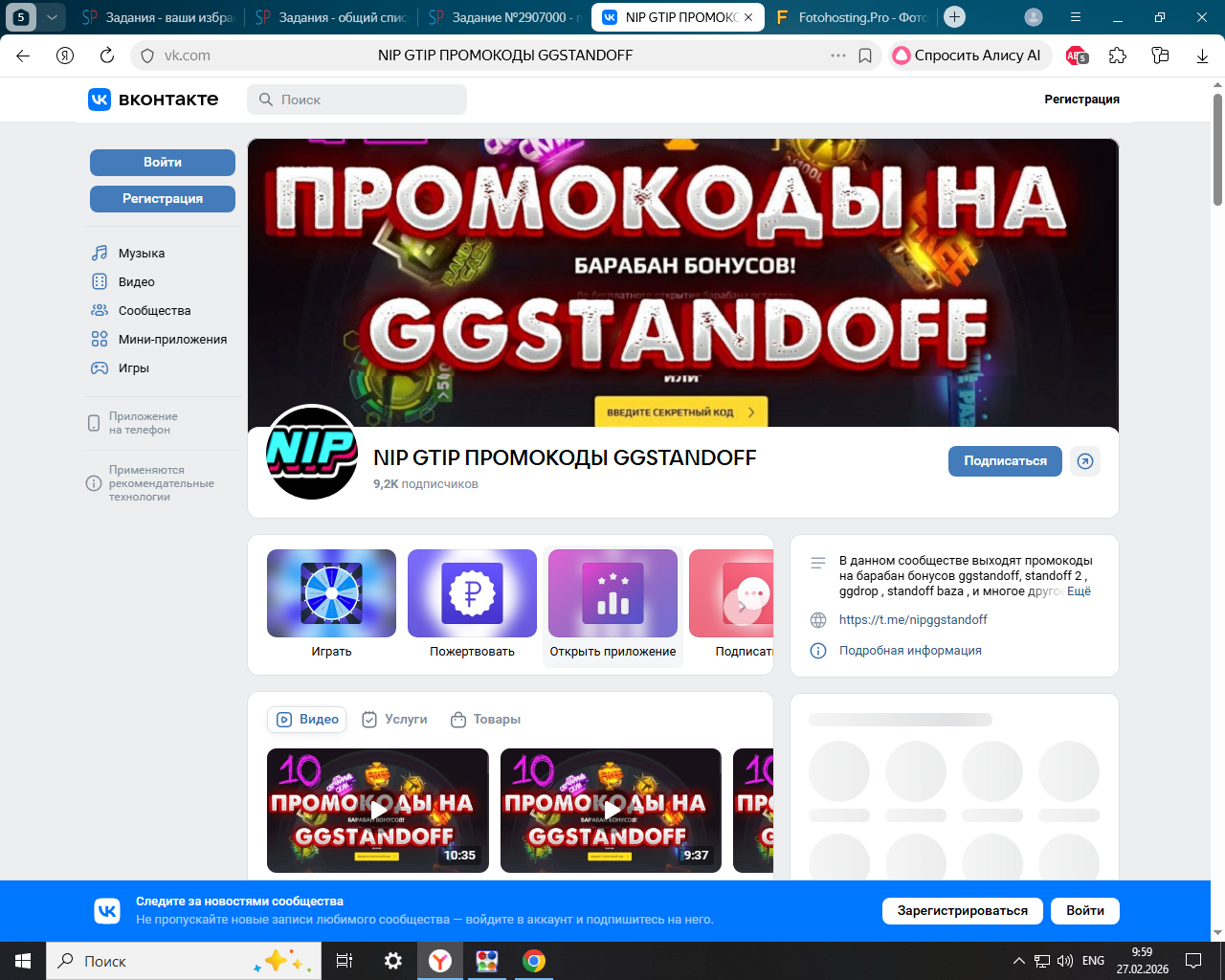The height and width of the screenshot is (980, 1225).
Task: Play the 10:35 video thumbnail
Action: point(378,810)
